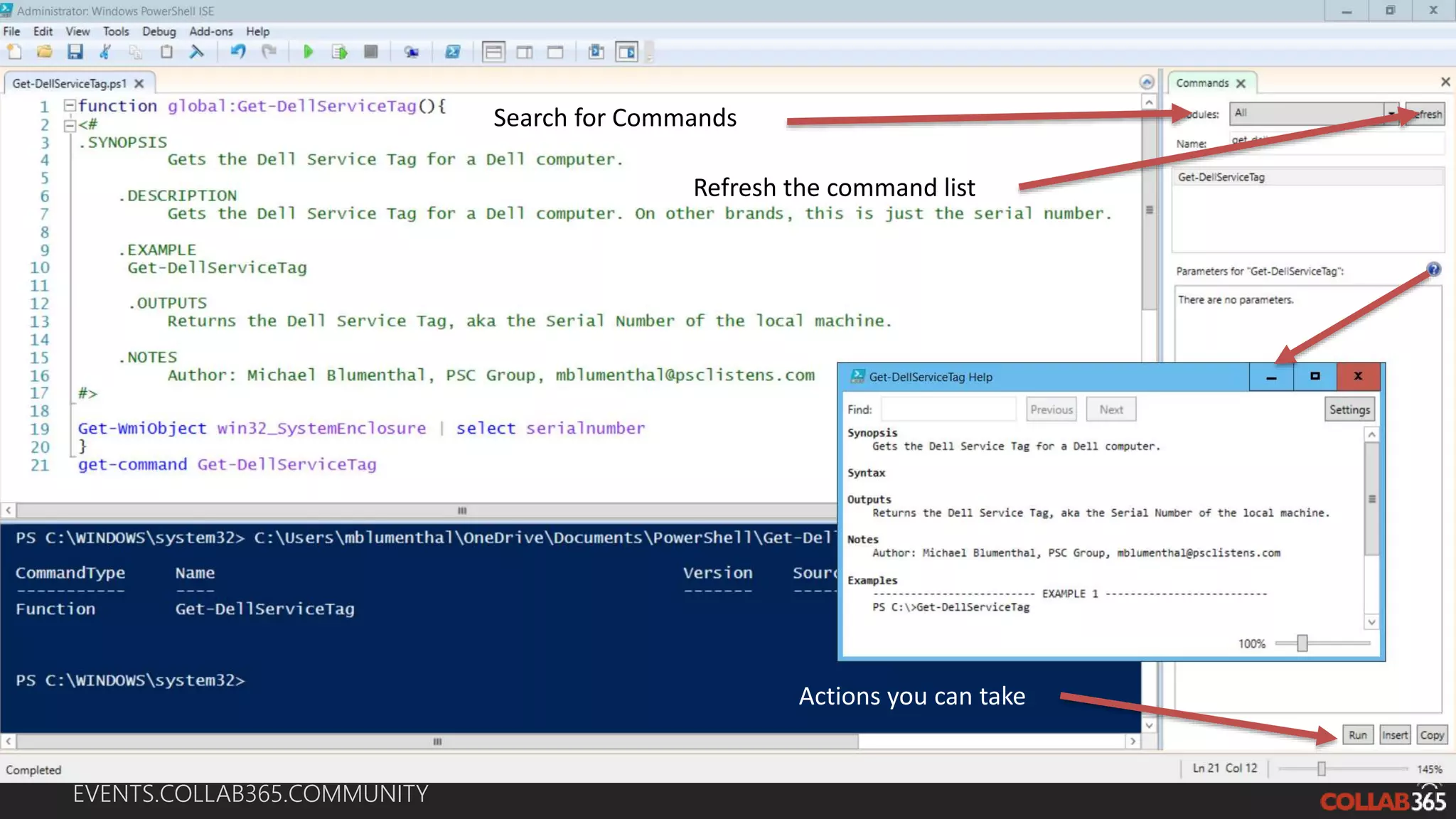Open a script file with folder icon

(44, 52)
